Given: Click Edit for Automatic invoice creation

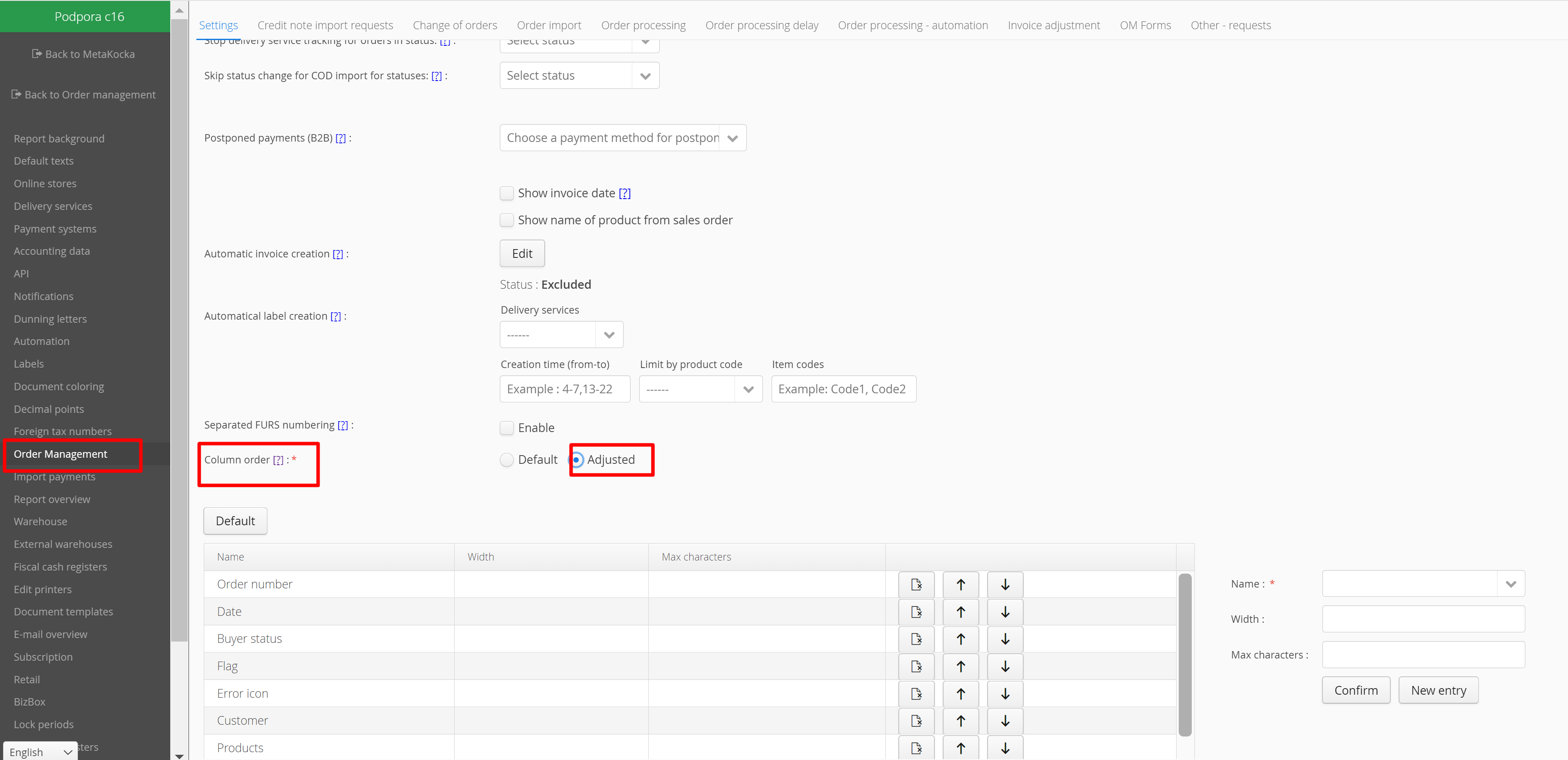Looking at the screenshot, I should (x=522, y=253).
